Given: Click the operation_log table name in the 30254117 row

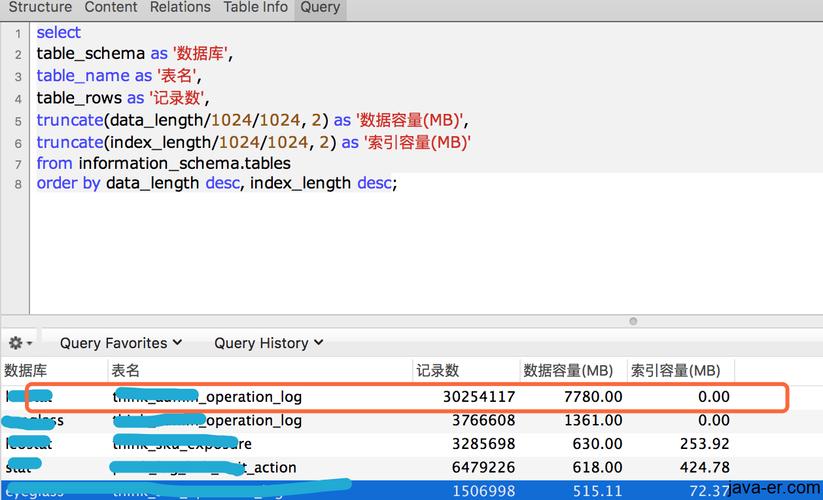Looking at the screenshot, I should pos(207,397).
